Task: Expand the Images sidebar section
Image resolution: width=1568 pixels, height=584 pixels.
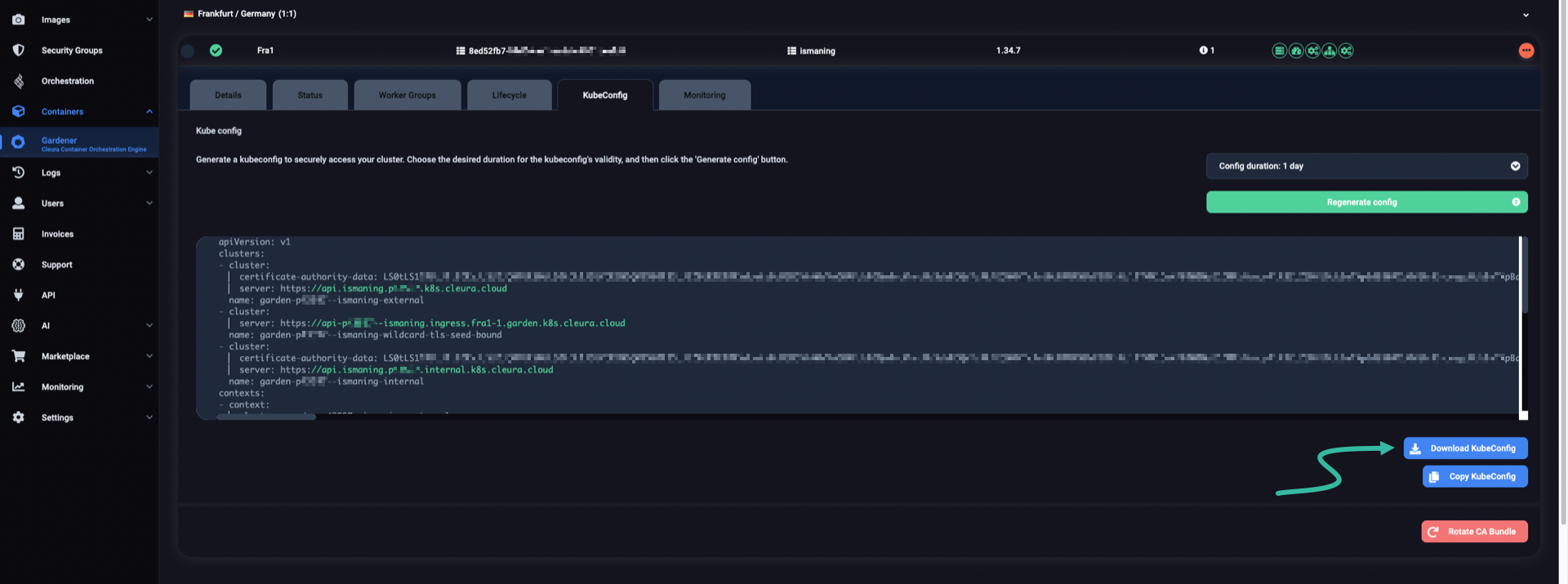Action: 149,20
